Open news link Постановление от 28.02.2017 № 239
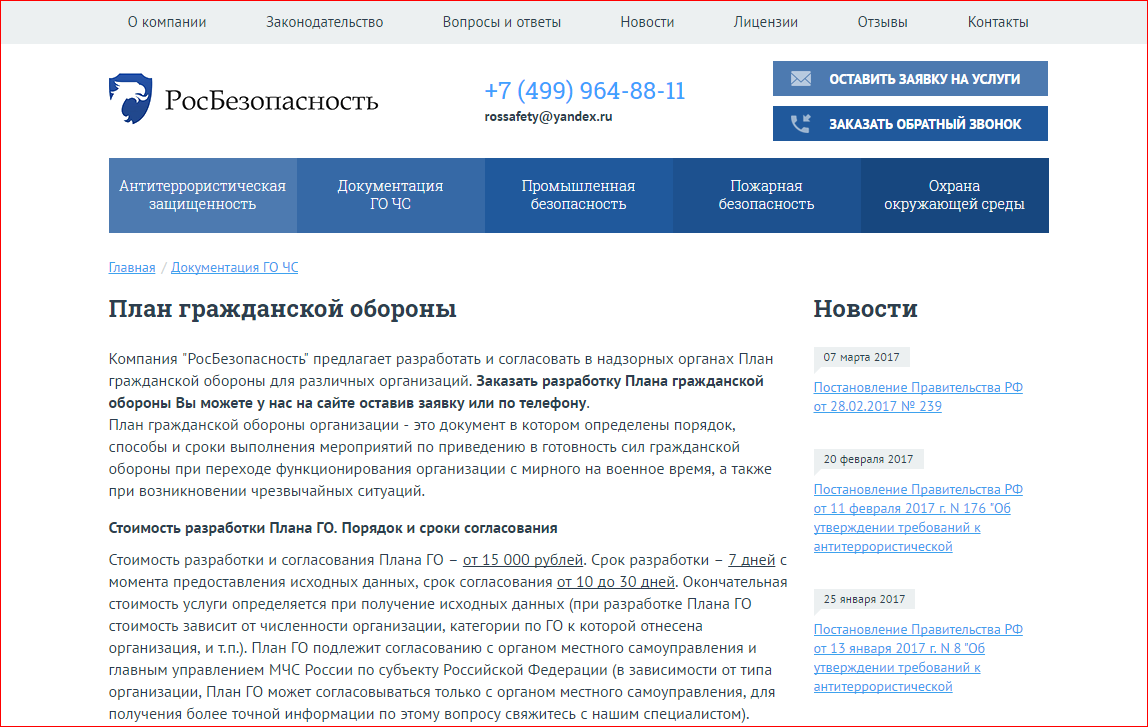Image resolution: width=1148 pixels, height=727 pixels. (x=917, y=397)
